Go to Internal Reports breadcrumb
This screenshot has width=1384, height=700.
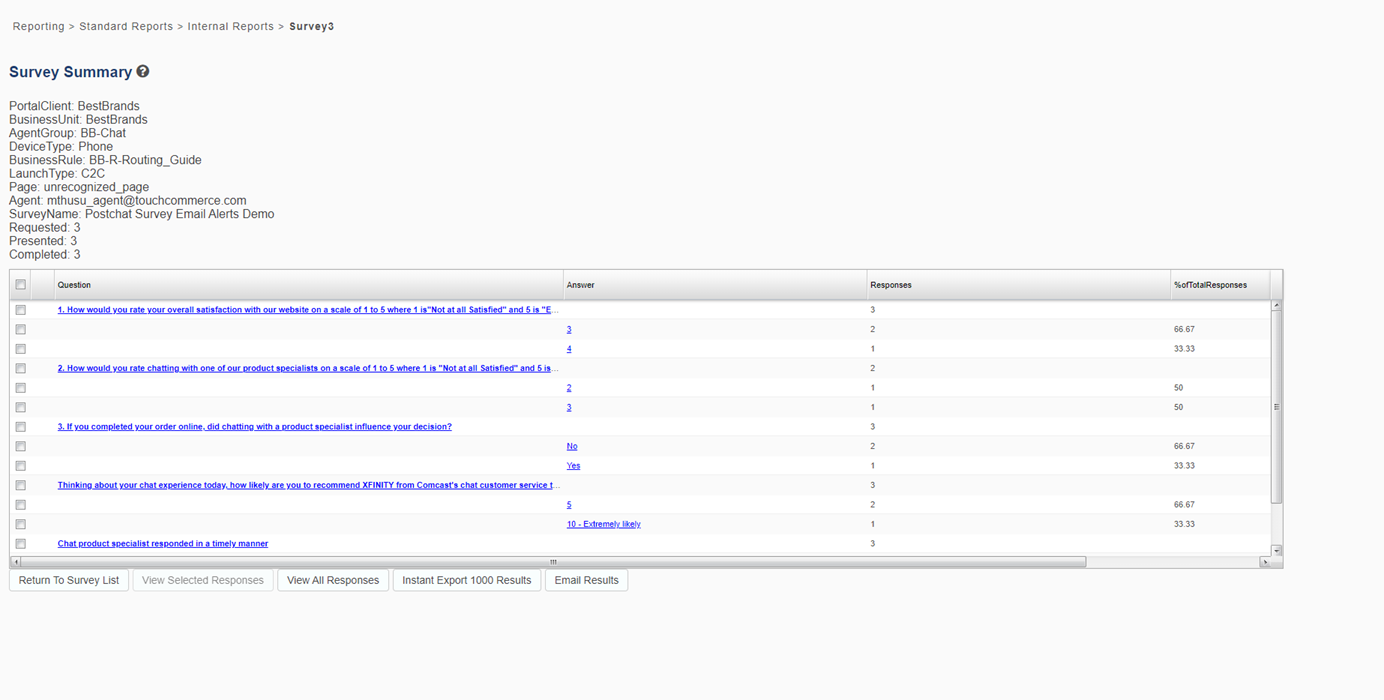click(x=230, y=27)
